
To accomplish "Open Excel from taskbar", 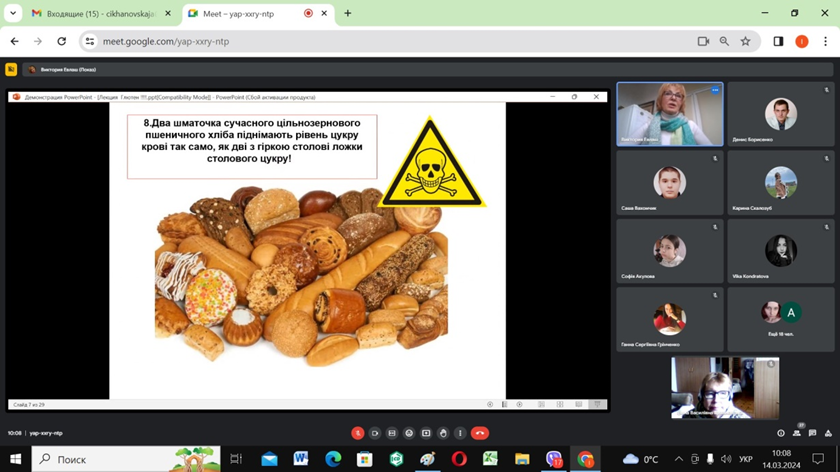I will point(491,459).
